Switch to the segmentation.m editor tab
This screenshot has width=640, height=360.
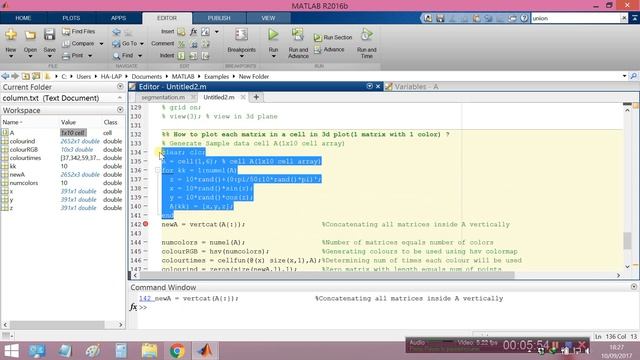[x=163, y=98]
